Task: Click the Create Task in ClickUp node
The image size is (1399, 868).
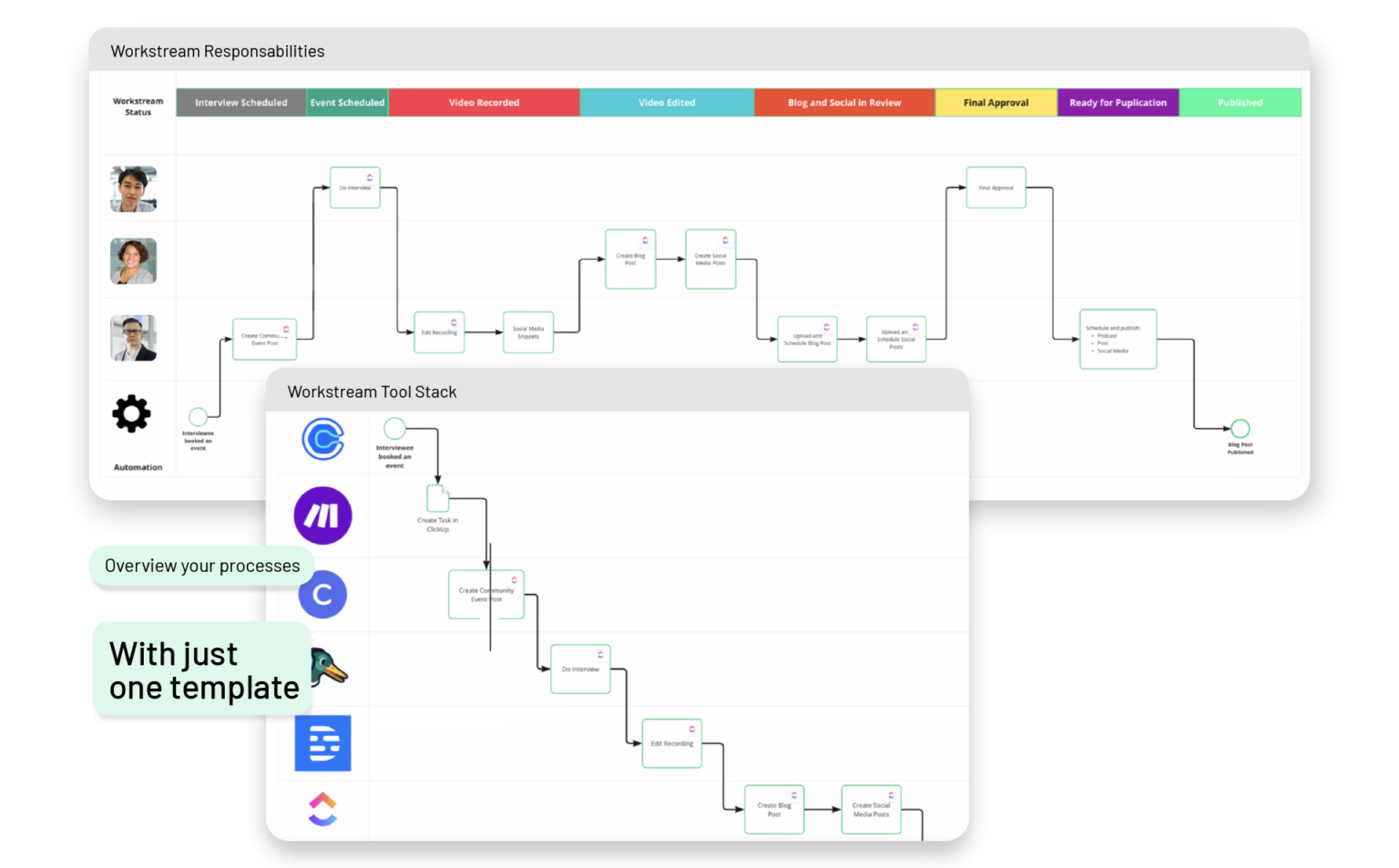Action: 438,498
